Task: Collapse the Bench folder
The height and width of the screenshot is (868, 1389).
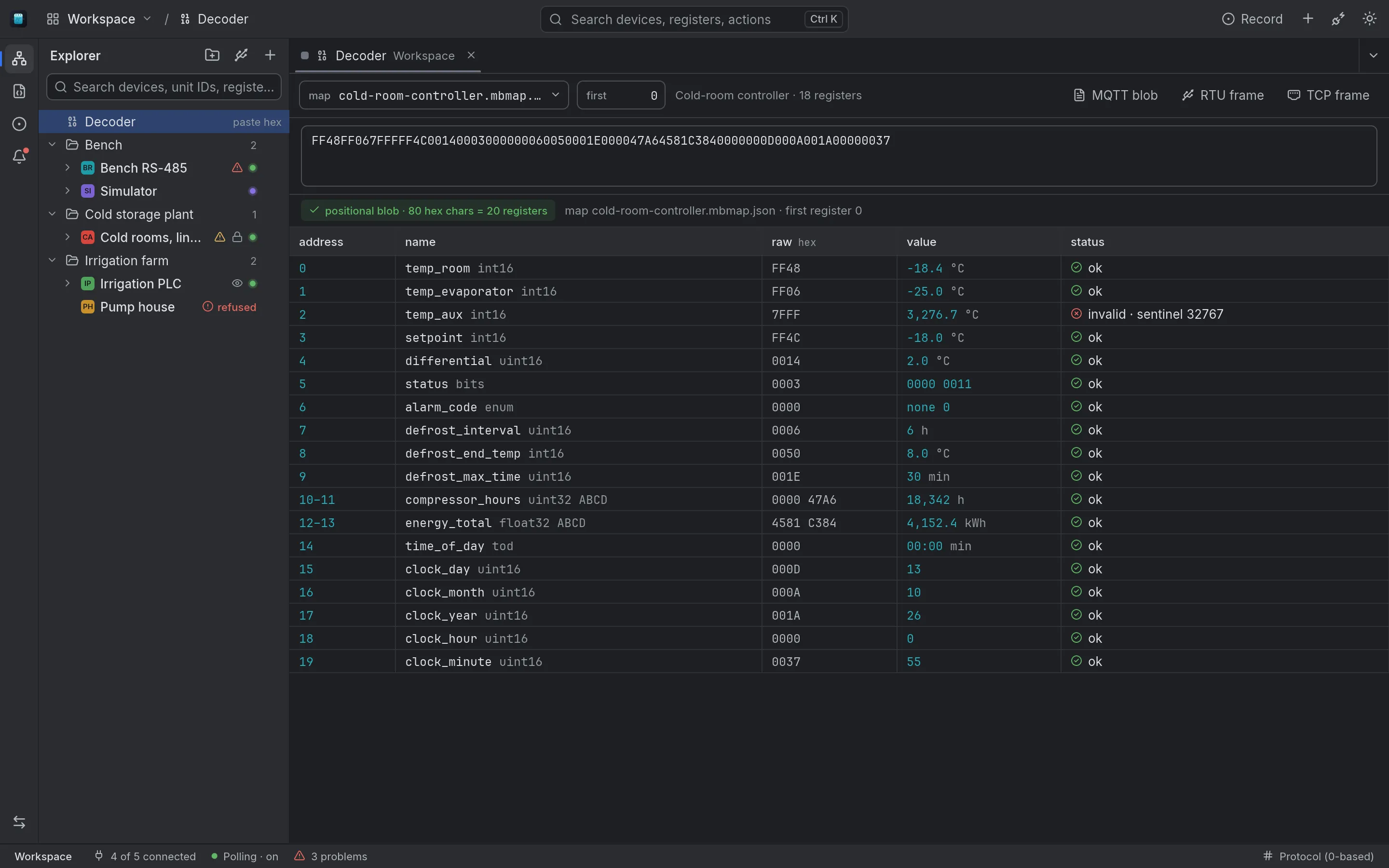Action: pyautogui.click(x=52, y=145)
